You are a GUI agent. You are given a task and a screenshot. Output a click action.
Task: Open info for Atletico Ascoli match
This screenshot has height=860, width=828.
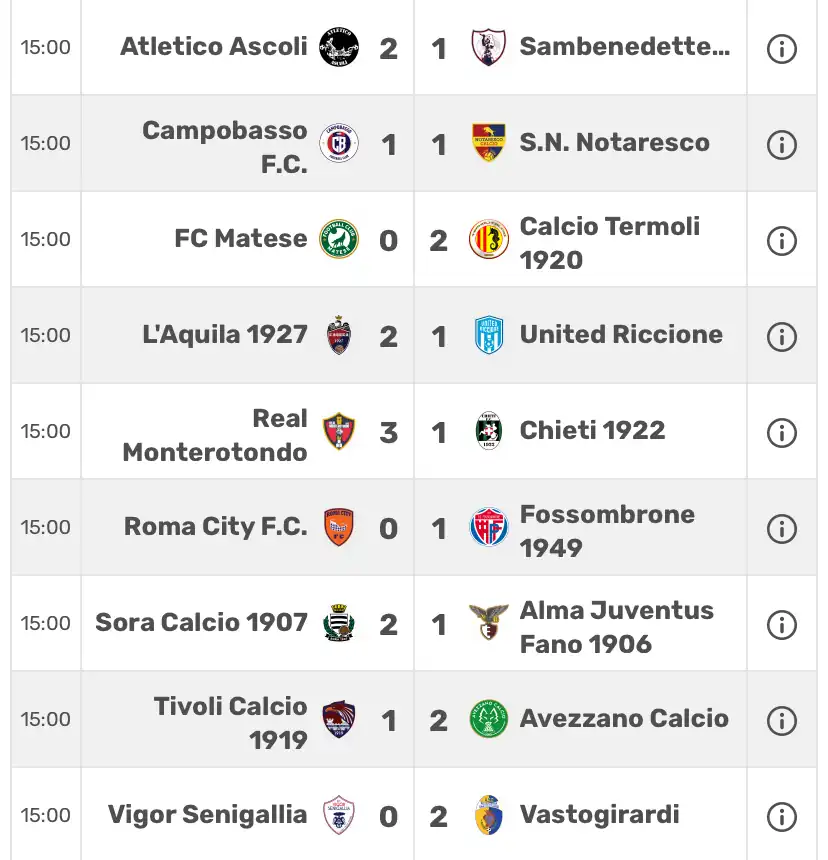click(781, 49)
